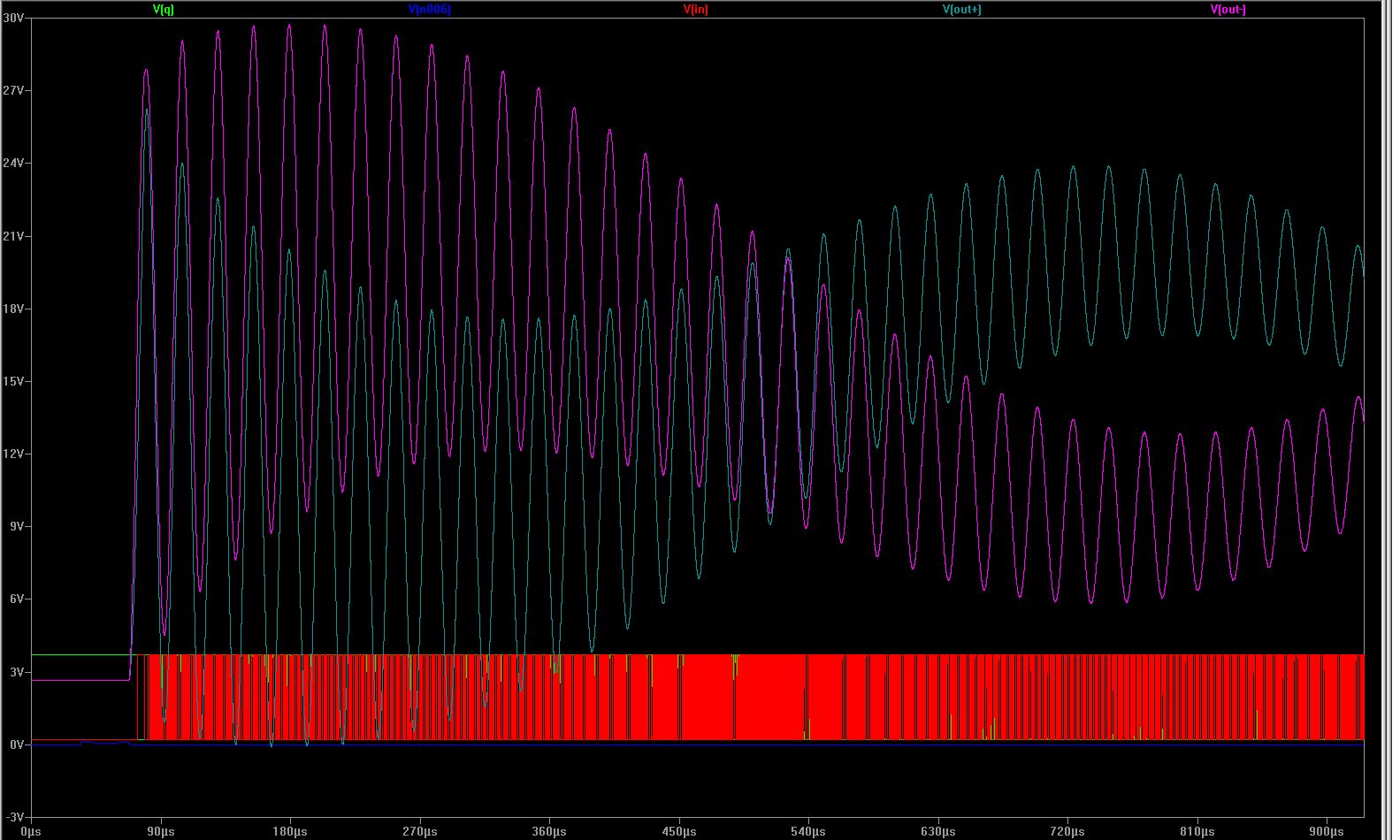Select the 540µs time axis label
Screen dimensions: 1400x840
click(807, 832)
